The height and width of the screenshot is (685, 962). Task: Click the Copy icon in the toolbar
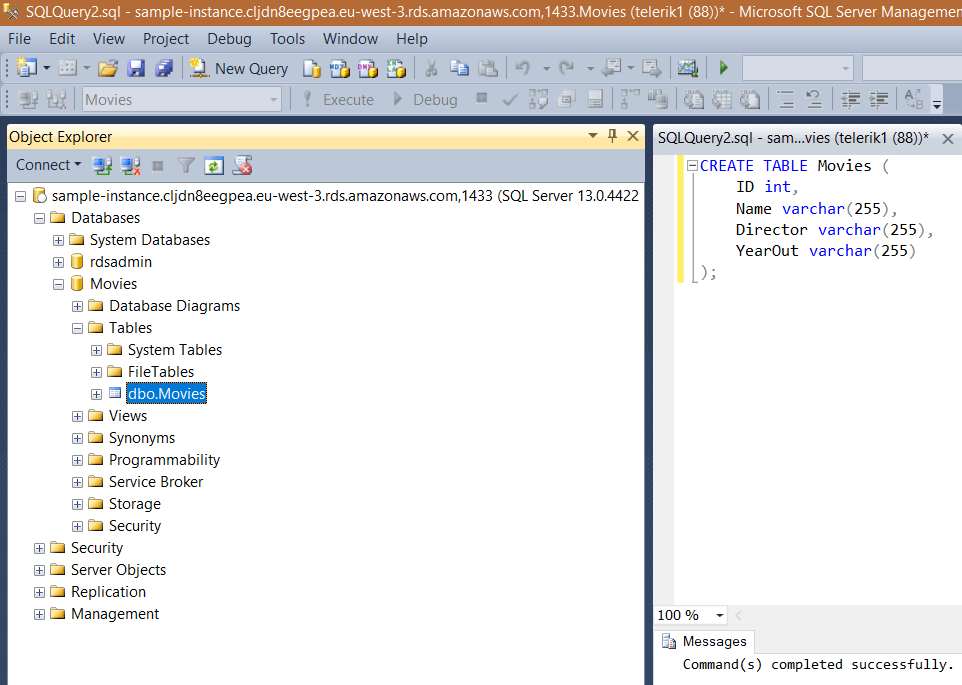(460, 68)
